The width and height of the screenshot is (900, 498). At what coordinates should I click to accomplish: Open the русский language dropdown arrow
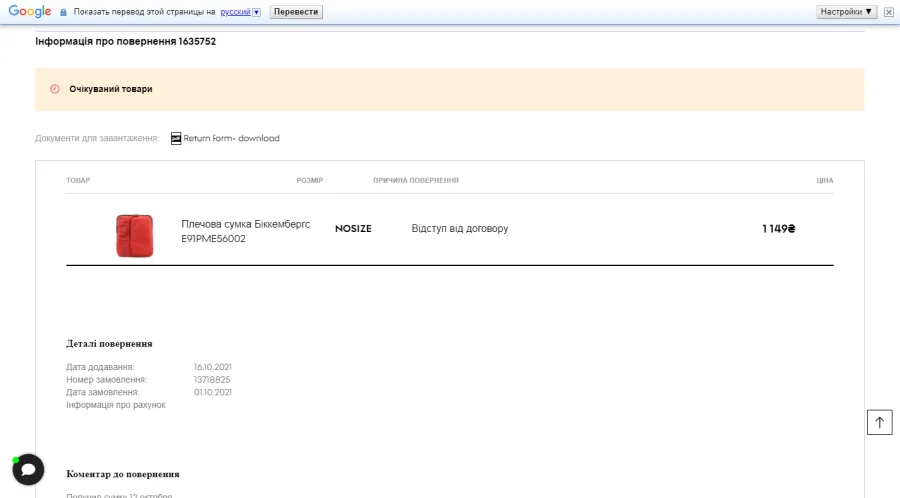tap(257, 12)
